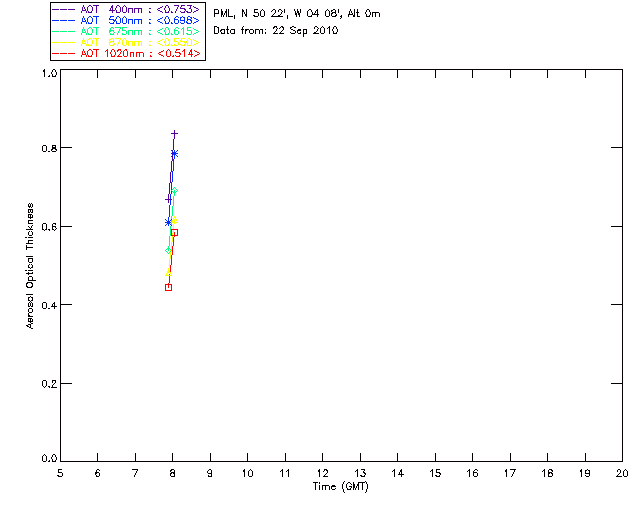The height and width of the screenshot is (512, 640).
Task: Click the blue dashed line sample in legend
Action: point(64,20)
